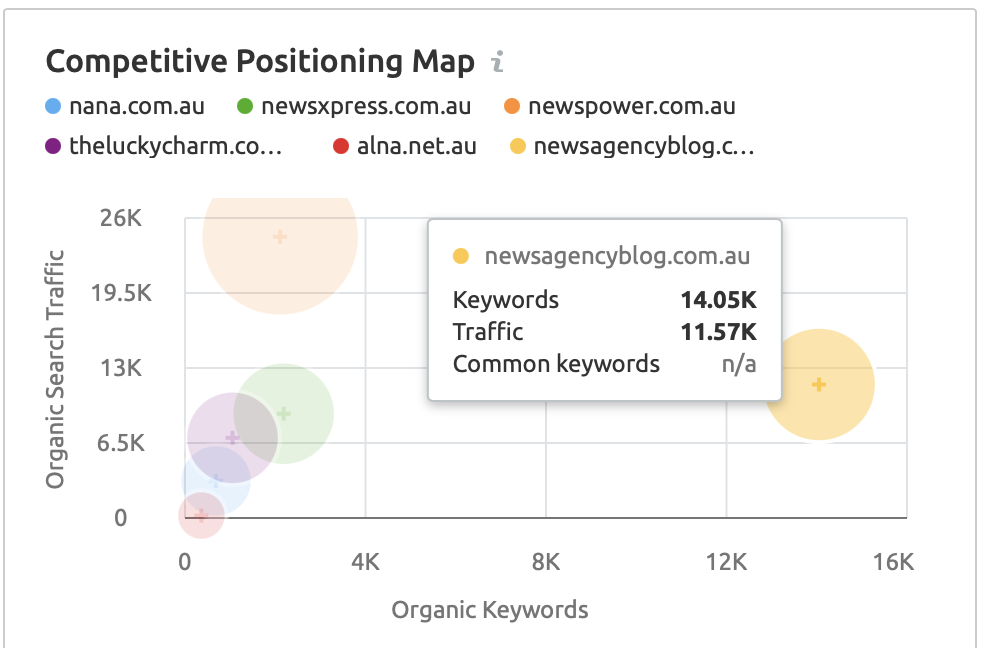985x648 pixels.
Task: Click the blue nana.com.au legend dot
Action: [53, 106]
